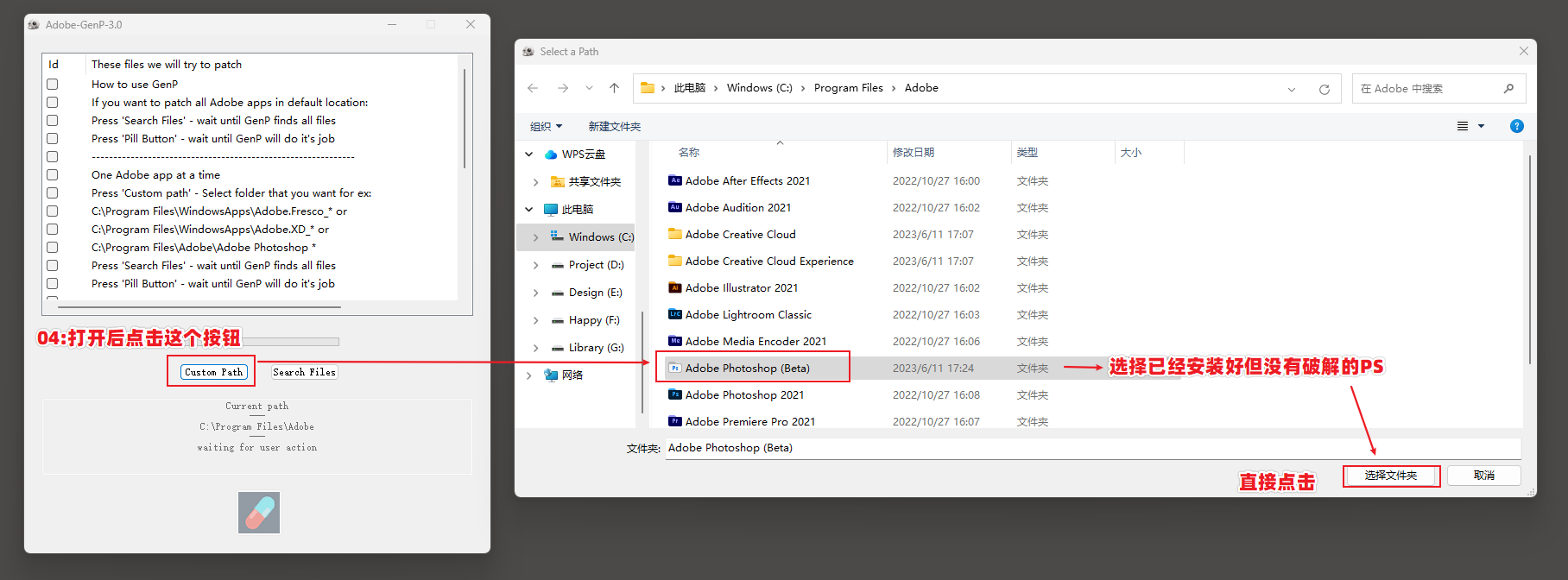Screen dimensions: 1568x580
Task: Expand the 网络 tree node
Action: coord(529,375)
